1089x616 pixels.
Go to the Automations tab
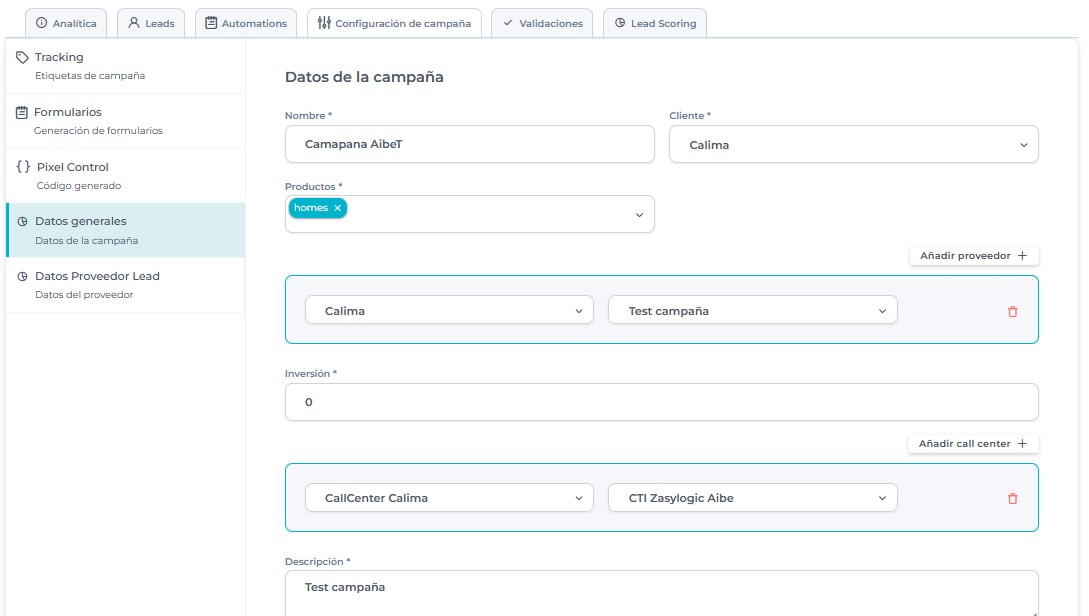[x=246, y=23]
